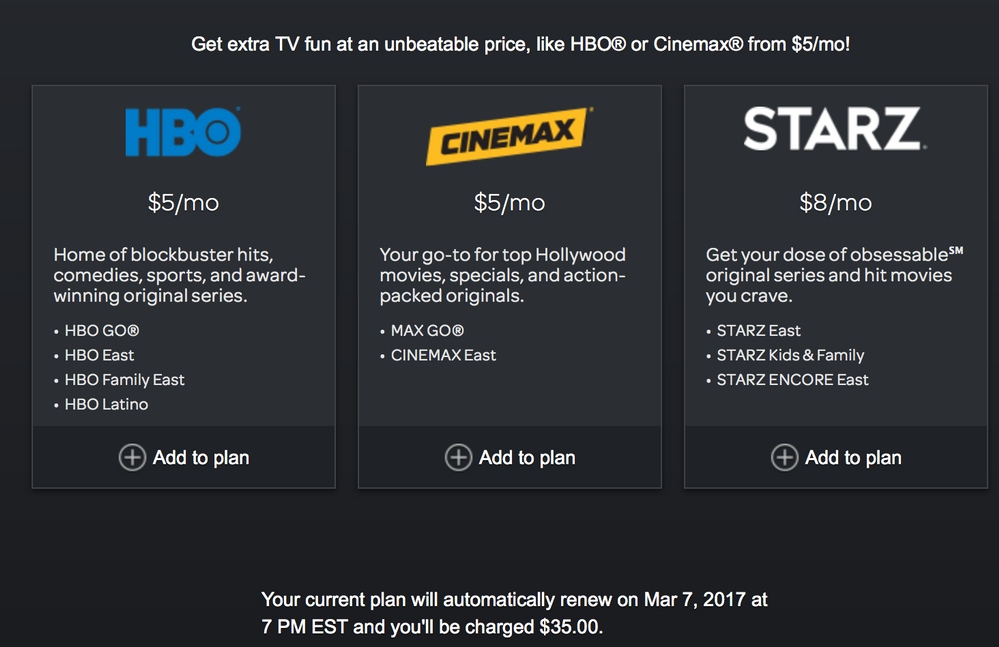Click STARZ ENCORE East item
The image size is (999, 647).
pyautogui.click(x=793, y=380)
